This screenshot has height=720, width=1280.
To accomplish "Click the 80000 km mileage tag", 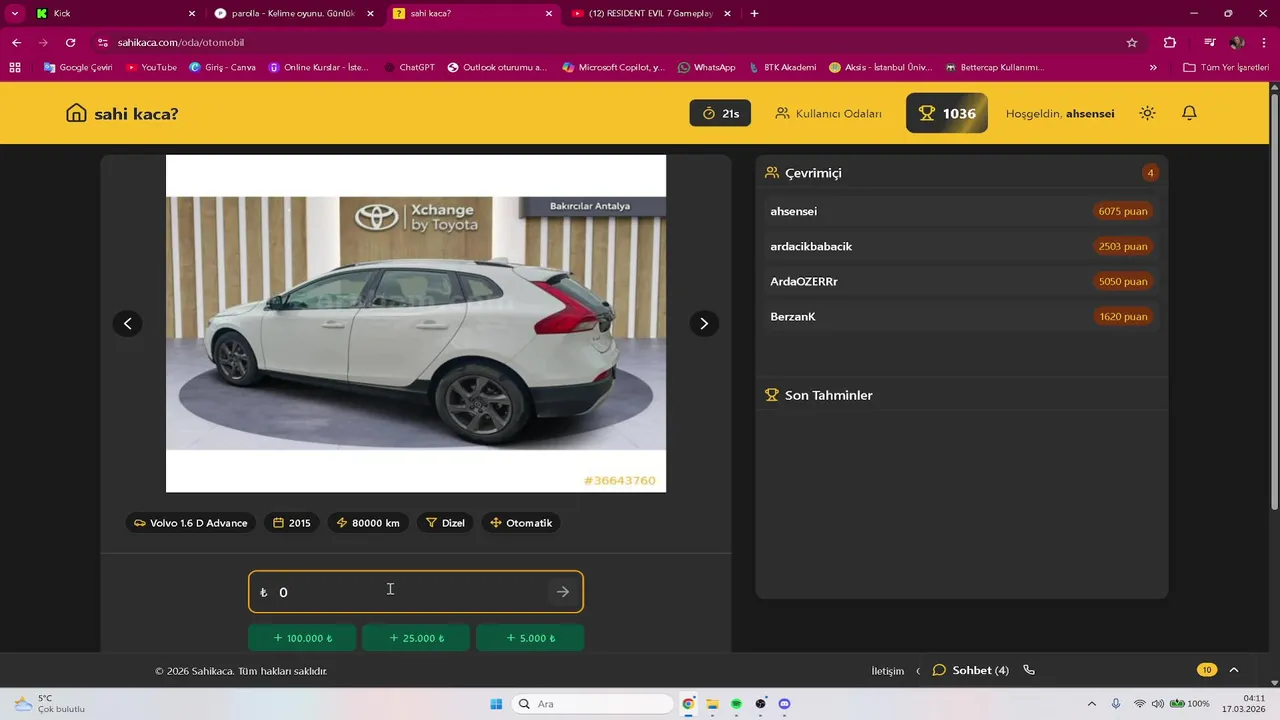I will point(368,523).
